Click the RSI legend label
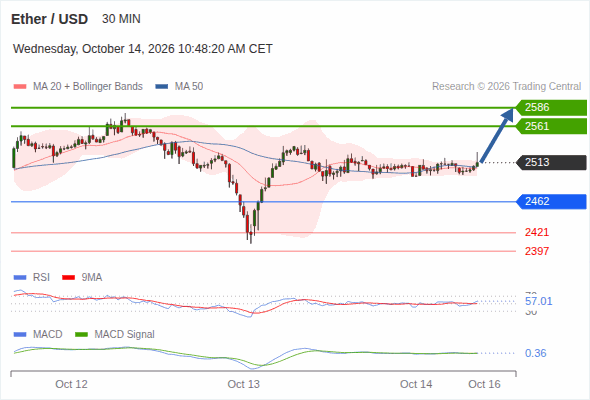 click(41, 278)
